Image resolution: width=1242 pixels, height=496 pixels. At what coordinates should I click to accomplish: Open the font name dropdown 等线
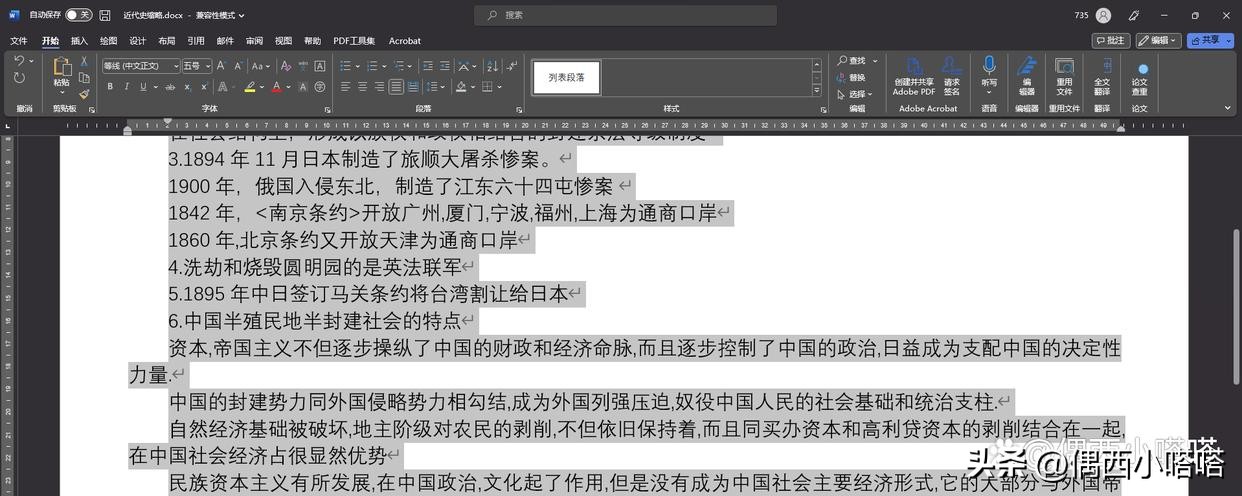[x=141, y=66]
